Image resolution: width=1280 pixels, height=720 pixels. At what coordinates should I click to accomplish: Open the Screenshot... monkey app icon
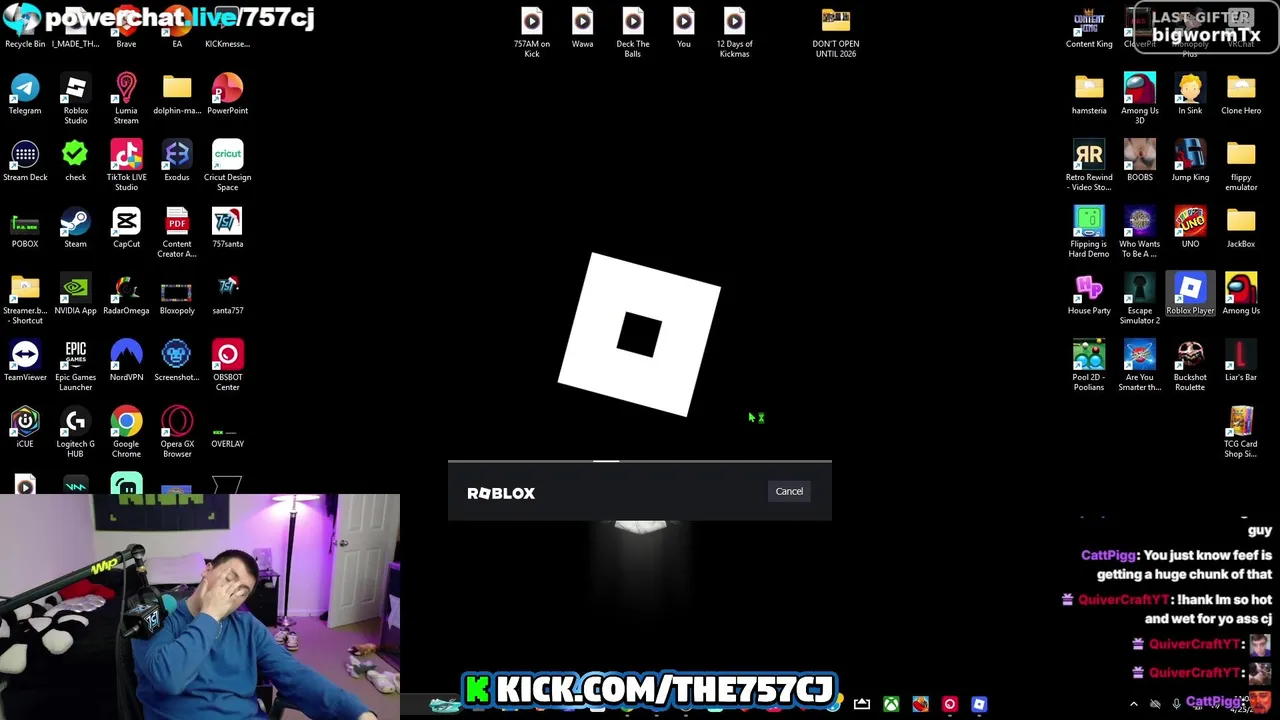pyautogui.click(x=177, y=360)
